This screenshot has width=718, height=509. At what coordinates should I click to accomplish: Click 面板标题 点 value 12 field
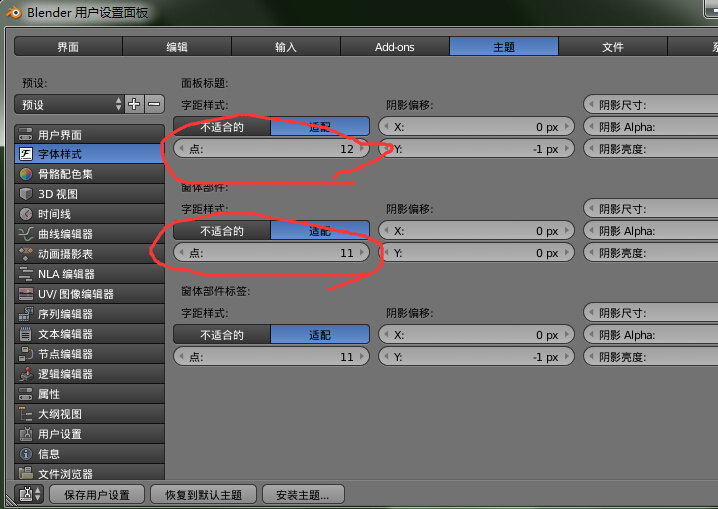click(271, 149)
